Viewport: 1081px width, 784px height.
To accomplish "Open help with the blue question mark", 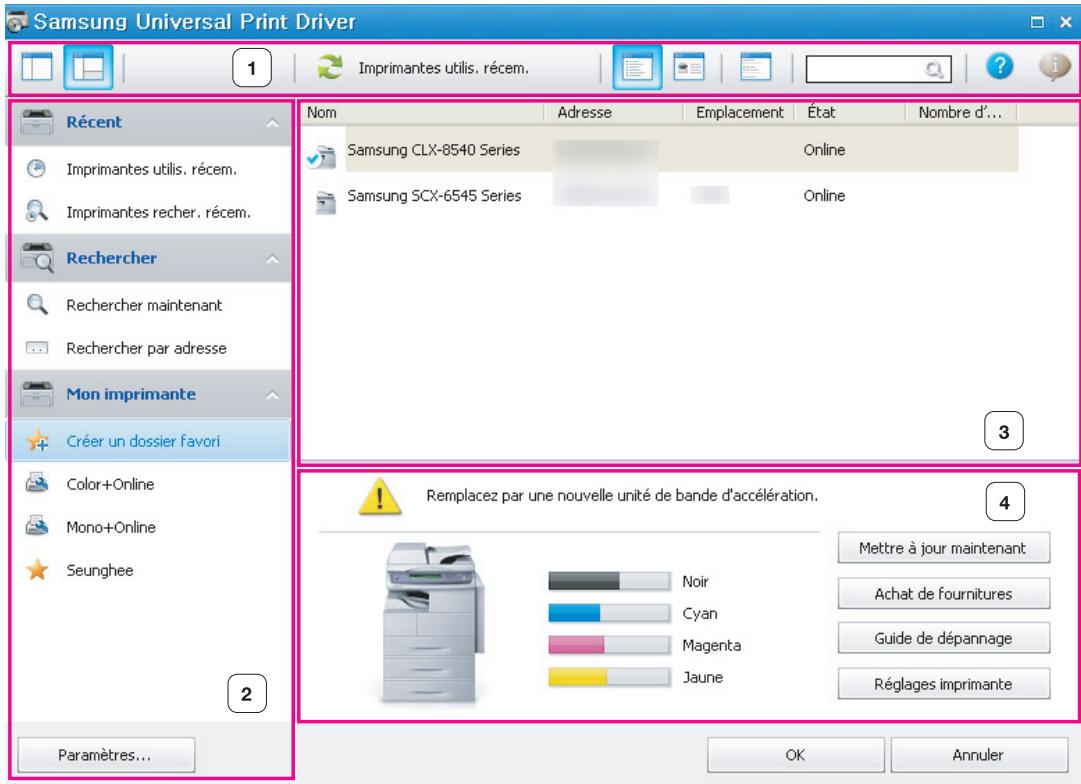I will click(x=1000, y=67).
